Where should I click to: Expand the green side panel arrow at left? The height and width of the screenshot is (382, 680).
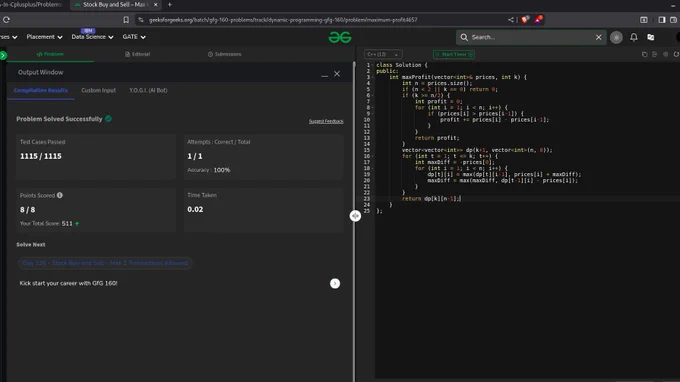coord(3,55)
